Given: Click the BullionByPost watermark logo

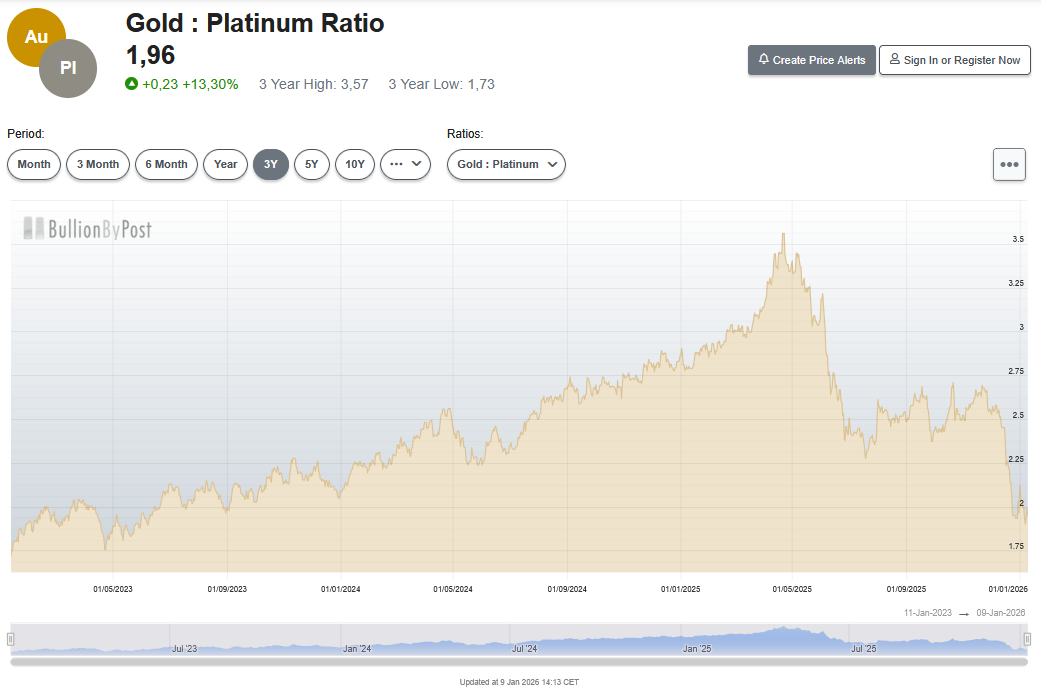Looking at the screenshot, I should pos(88,229).
